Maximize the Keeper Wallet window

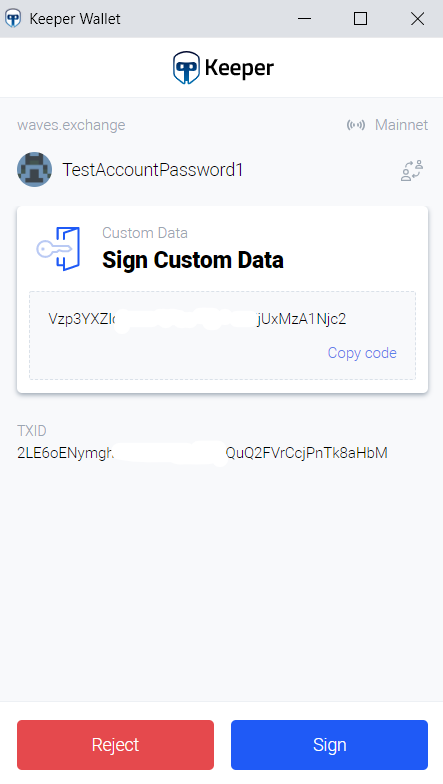coord(360,18)
